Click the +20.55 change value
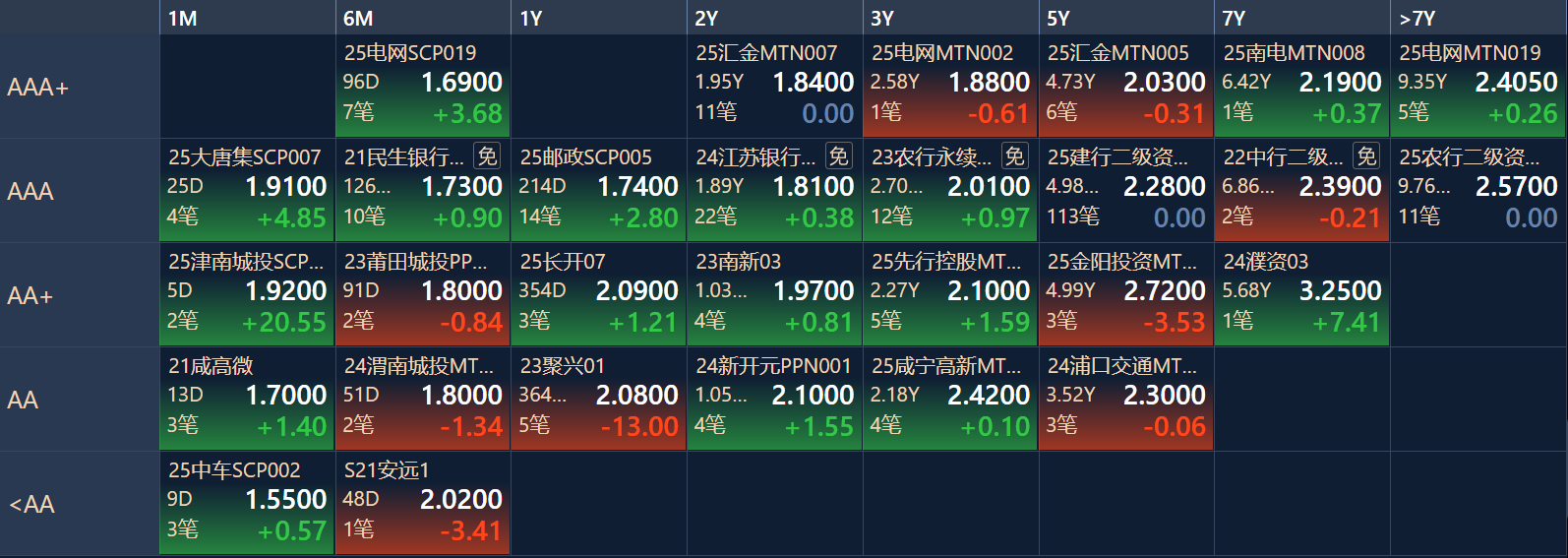Screen dimensions: 1568x558 284,323
